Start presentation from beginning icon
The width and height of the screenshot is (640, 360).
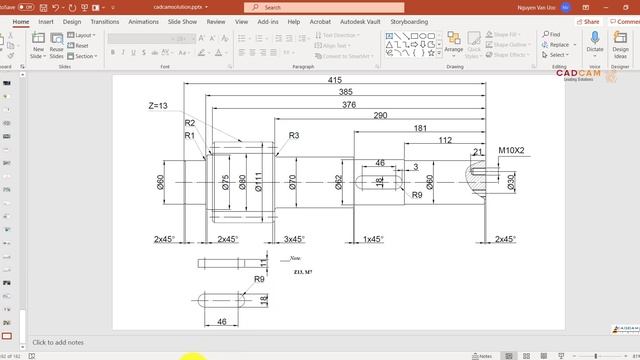84,7
